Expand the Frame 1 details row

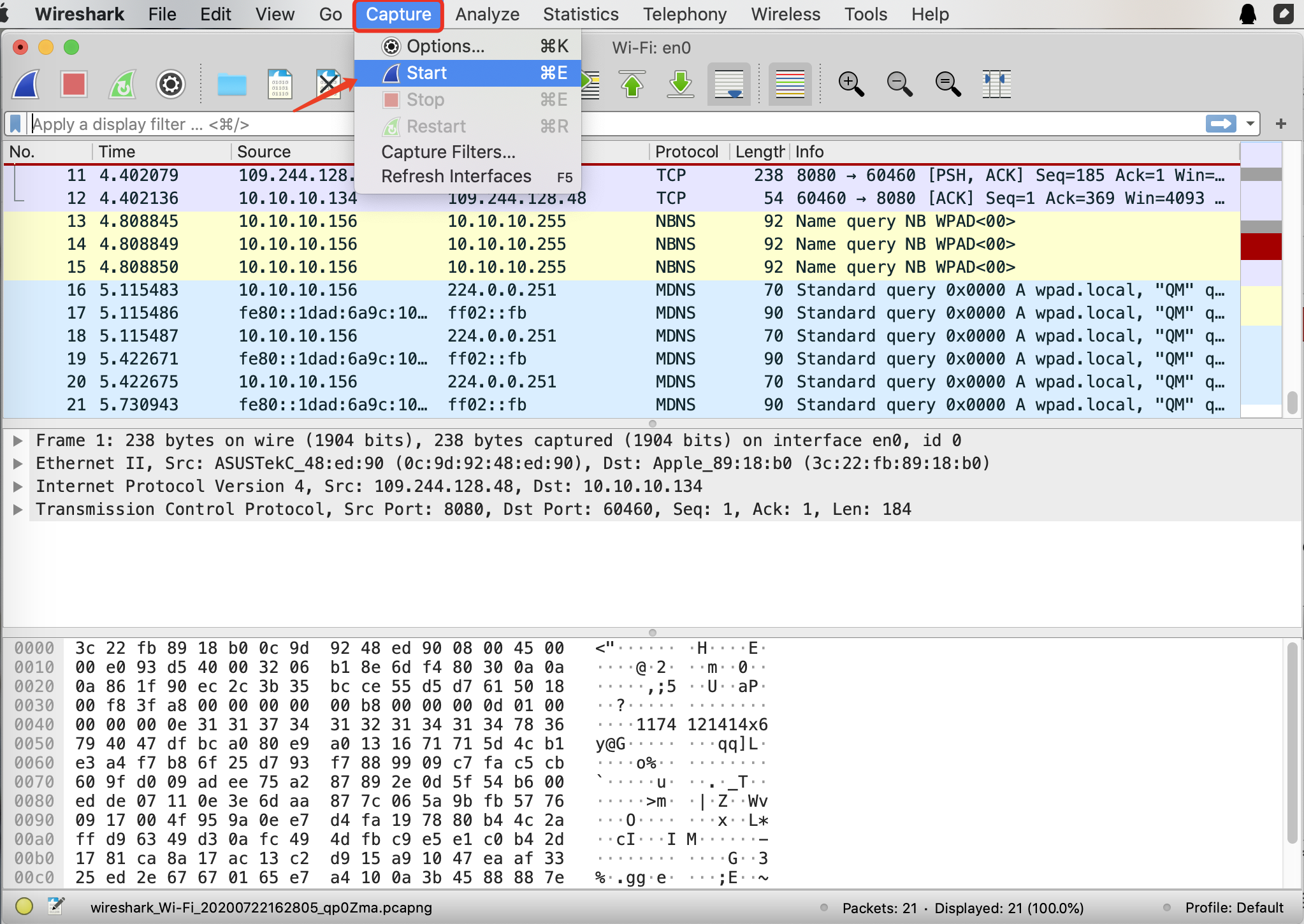point(18,440)
